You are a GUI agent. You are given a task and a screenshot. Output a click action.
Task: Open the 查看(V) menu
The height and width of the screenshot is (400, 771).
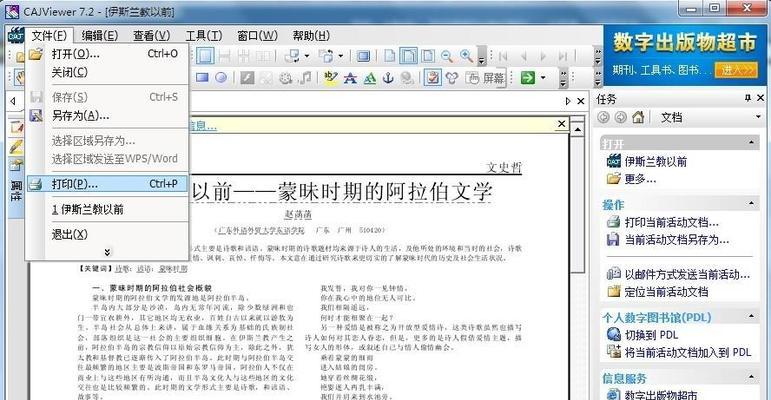pyautogui.click(x=151, y=35)
